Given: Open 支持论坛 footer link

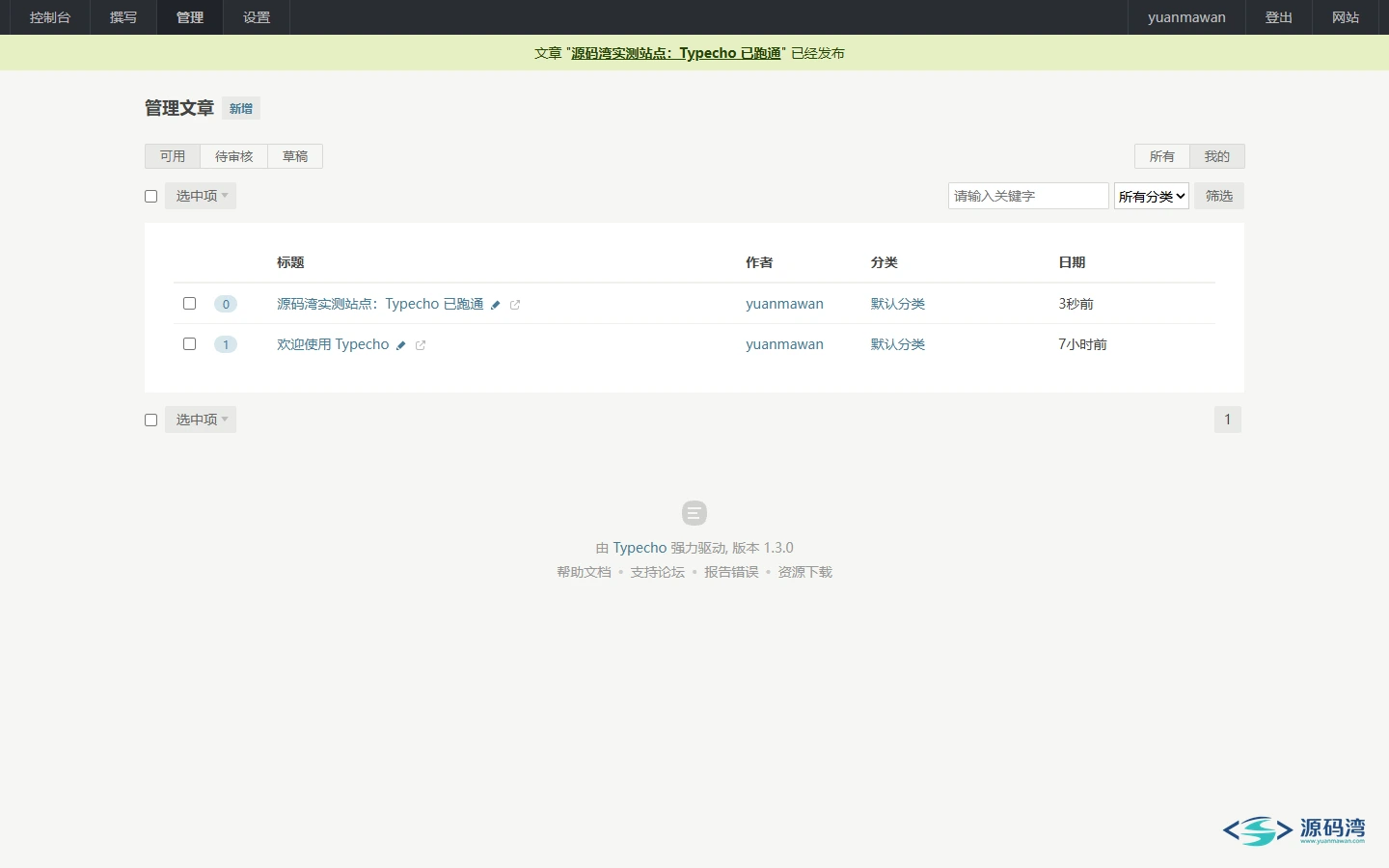Looking at the screenshot, I should click(x=658, y=572).
